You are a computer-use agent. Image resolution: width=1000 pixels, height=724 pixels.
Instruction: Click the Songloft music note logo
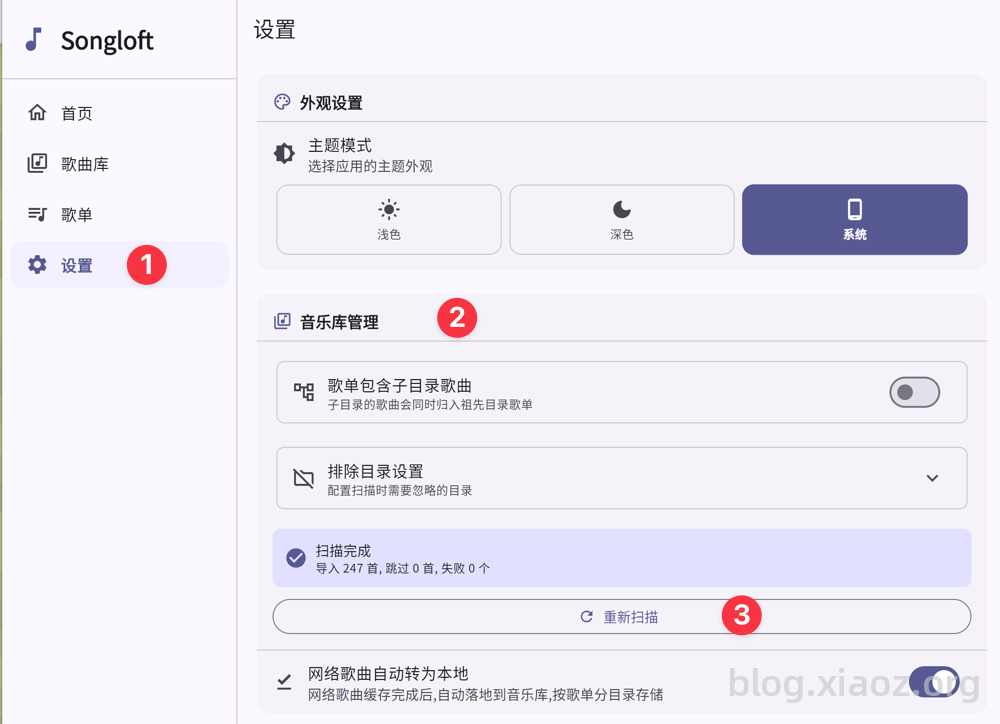tap(33, 40)
